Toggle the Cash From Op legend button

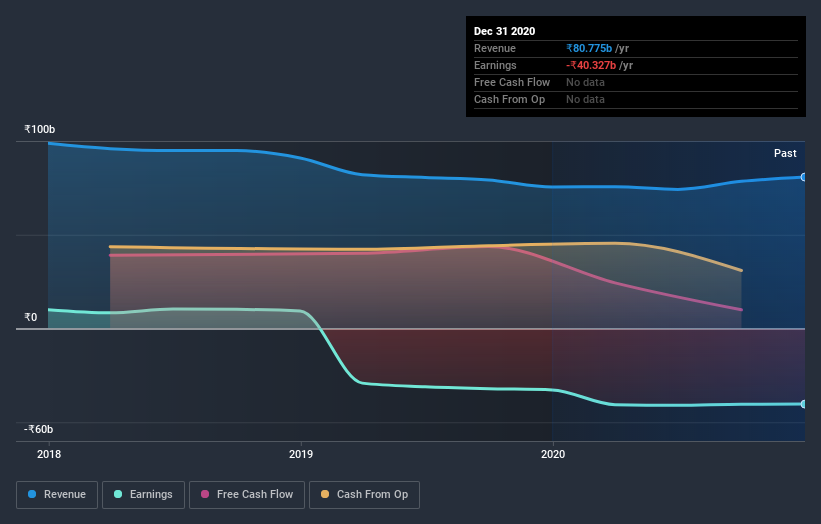pyautogui.click(x=364, y=495)
